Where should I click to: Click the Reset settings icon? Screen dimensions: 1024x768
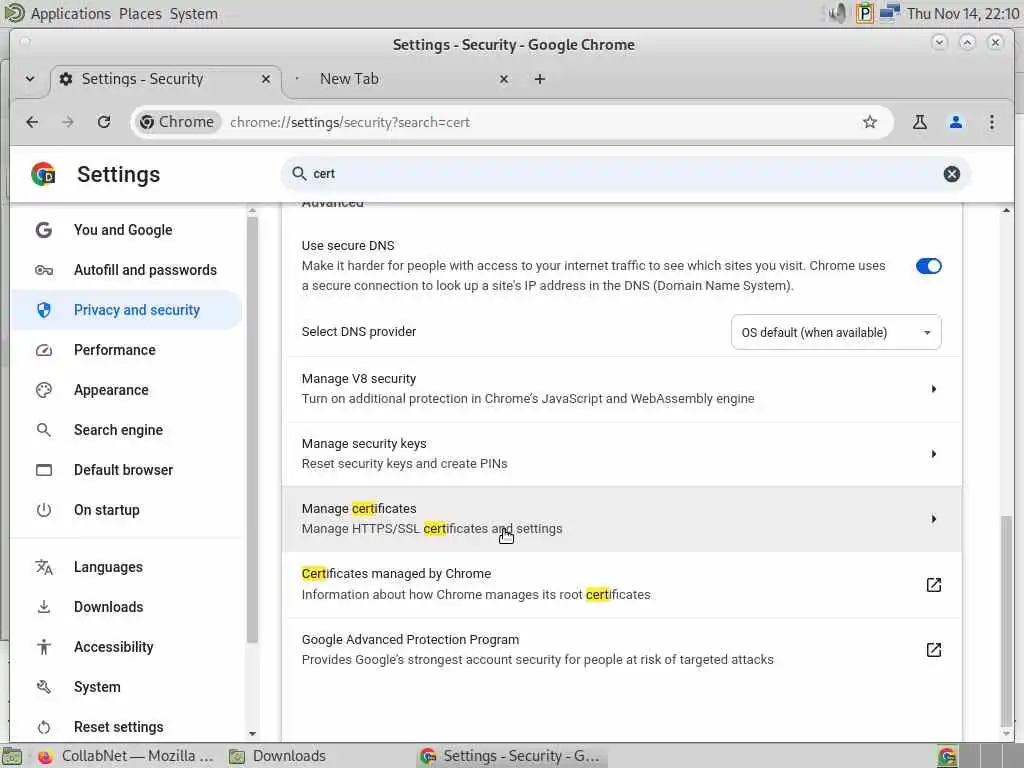pos(44,727)
